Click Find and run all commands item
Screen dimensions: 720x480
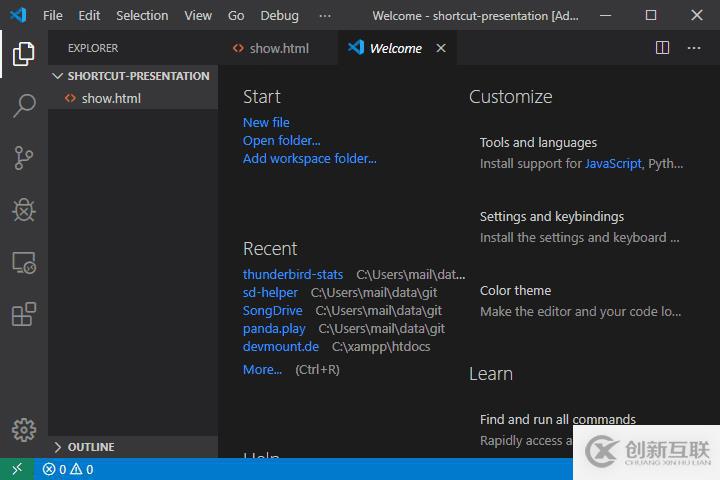tap(557, 419)
